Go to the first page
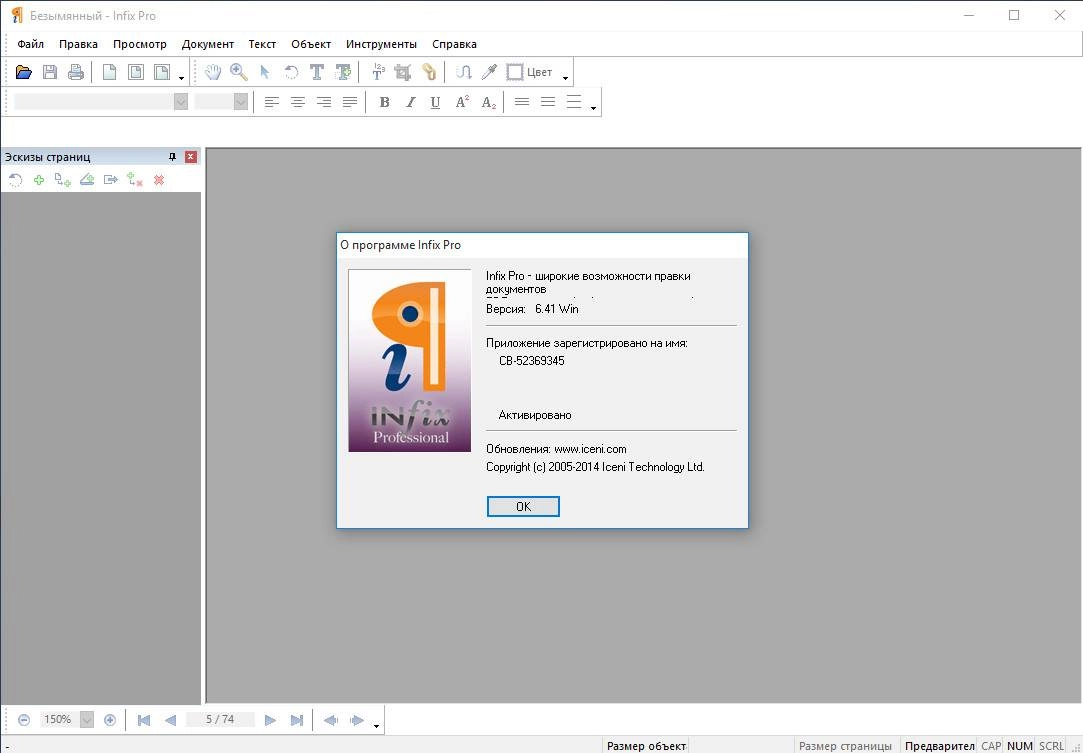 (x=144, y=720)
